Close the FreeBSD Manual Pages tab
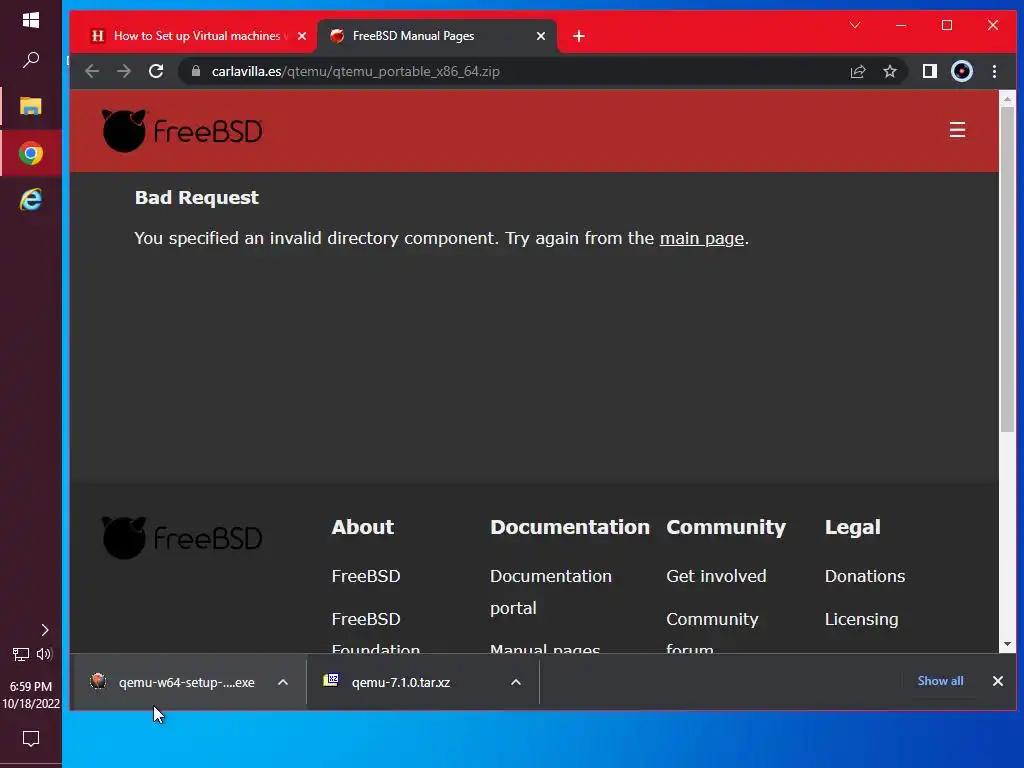This screenshot has width=1024, height=768. tap(541, 36)
